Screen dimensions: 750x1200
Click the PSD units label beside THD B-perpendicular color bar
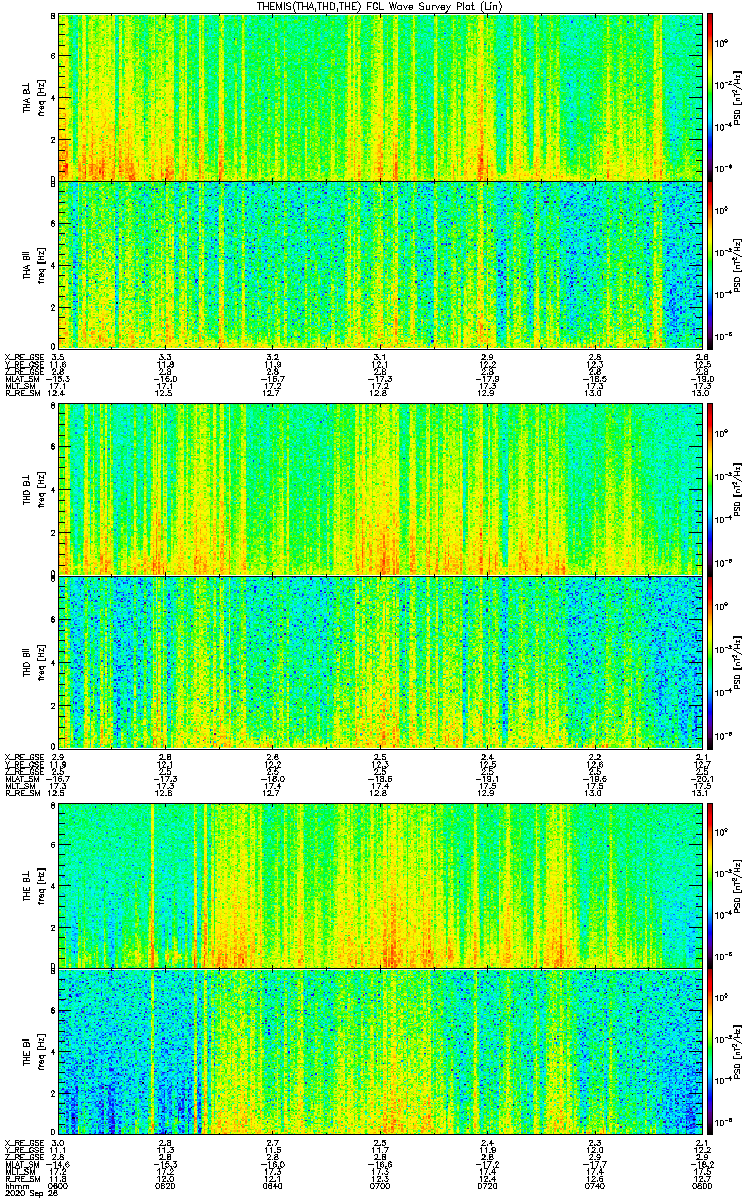738,489
